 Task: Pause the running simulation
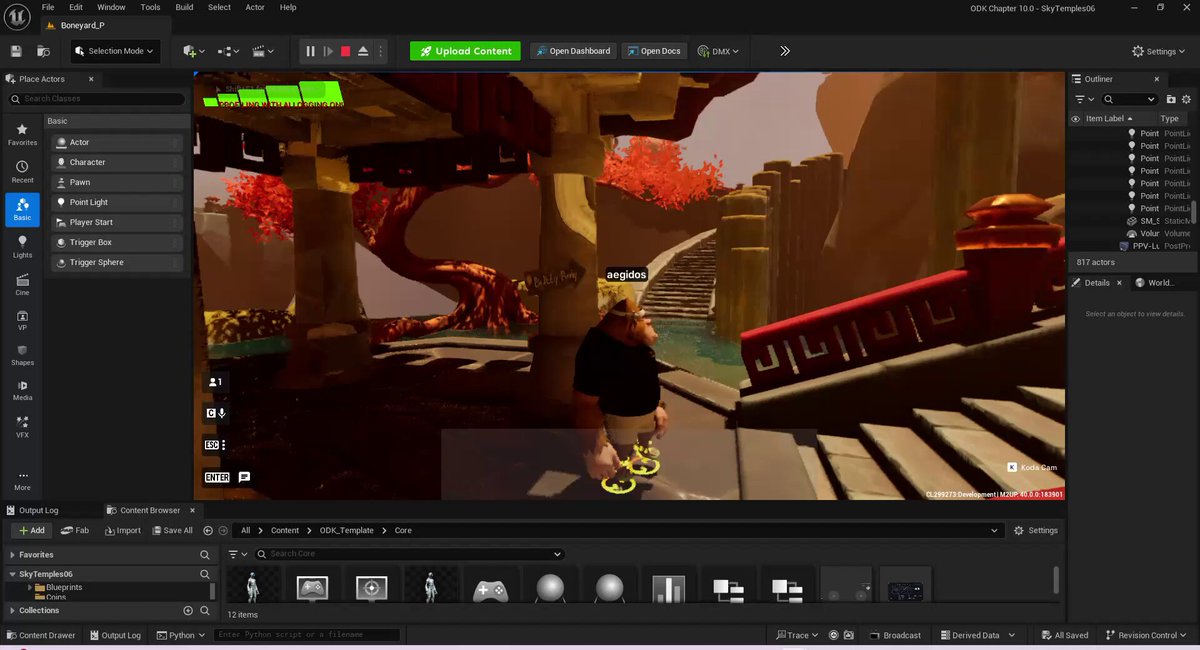pos(310,51)
